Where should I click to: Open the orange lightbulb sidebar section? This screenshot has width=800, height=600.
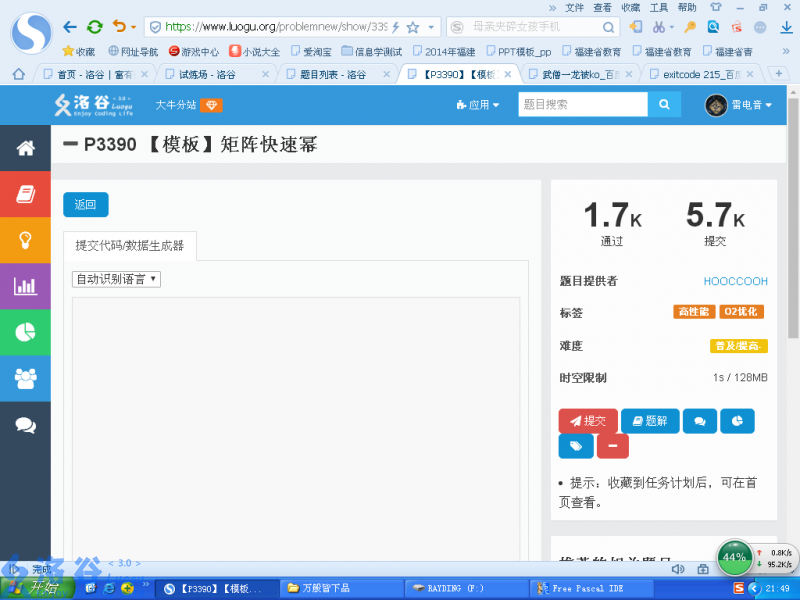click(x=25, y=240)
